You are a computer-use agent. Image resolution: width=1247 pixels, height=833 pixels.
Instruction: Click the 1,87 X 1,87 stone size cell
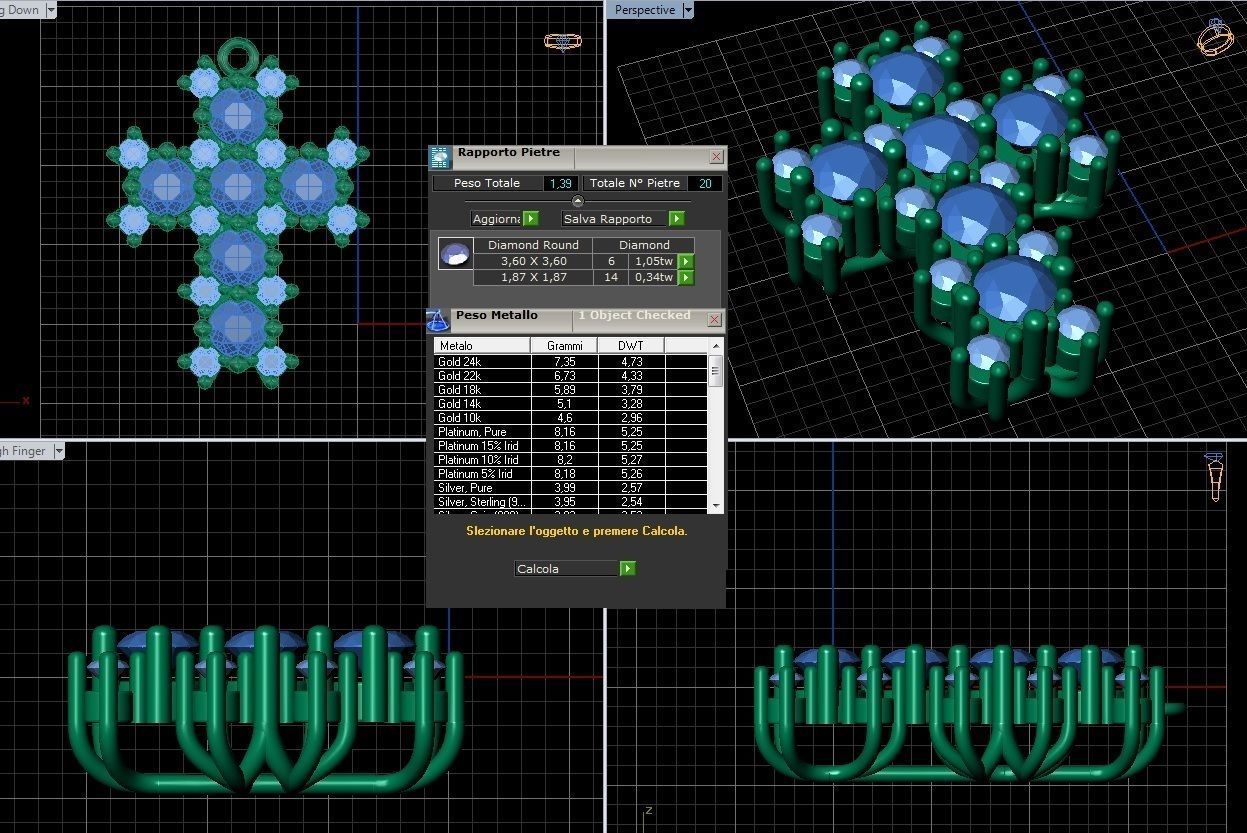(x=533, y=277)
